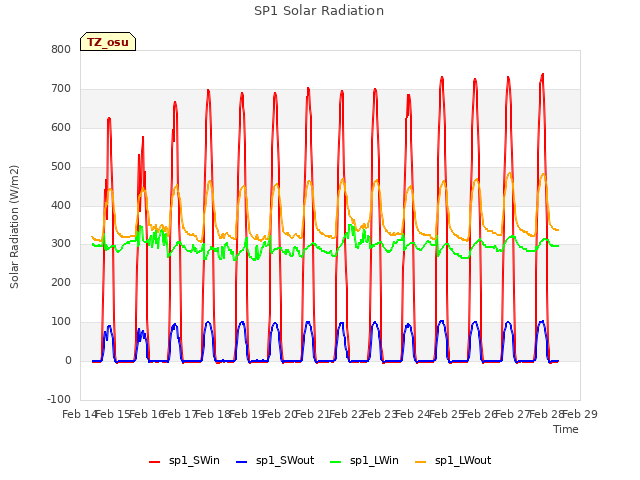Click the orange sp1_LWout legend swatch
The height and width of the screenshot is (480, 640).
420,462
